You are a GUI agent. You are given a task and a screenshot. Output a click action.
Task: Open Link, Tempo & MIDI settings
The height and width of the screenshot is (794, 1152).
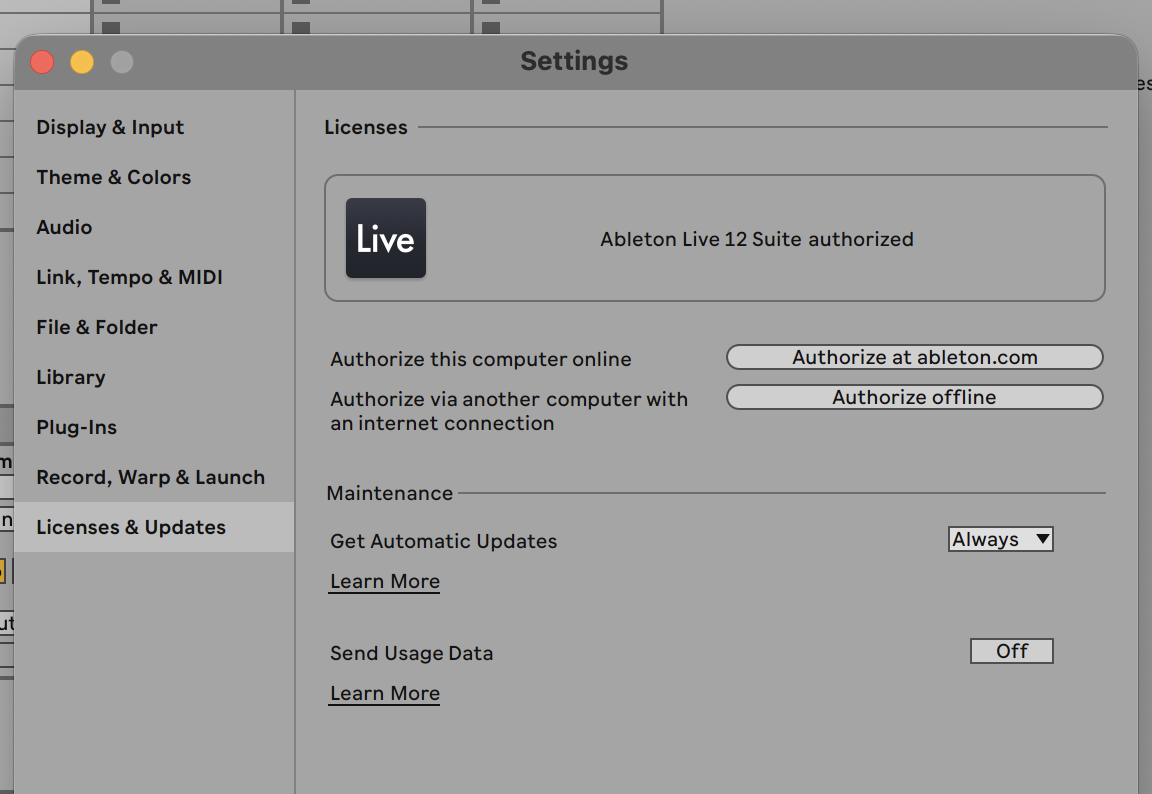[x=129, y=277]
